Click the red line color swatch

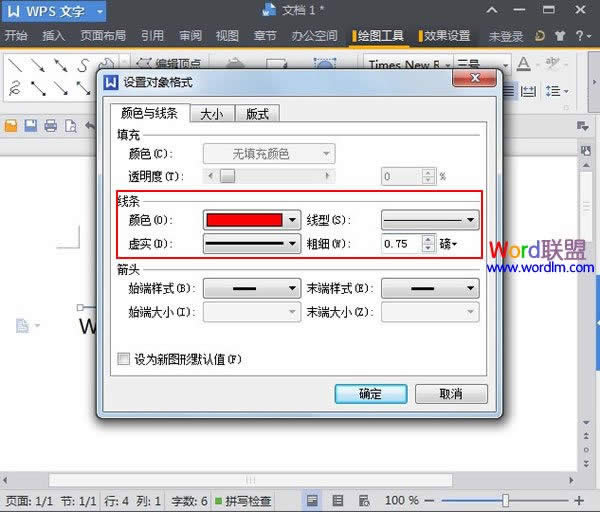(x=245, y=220)
